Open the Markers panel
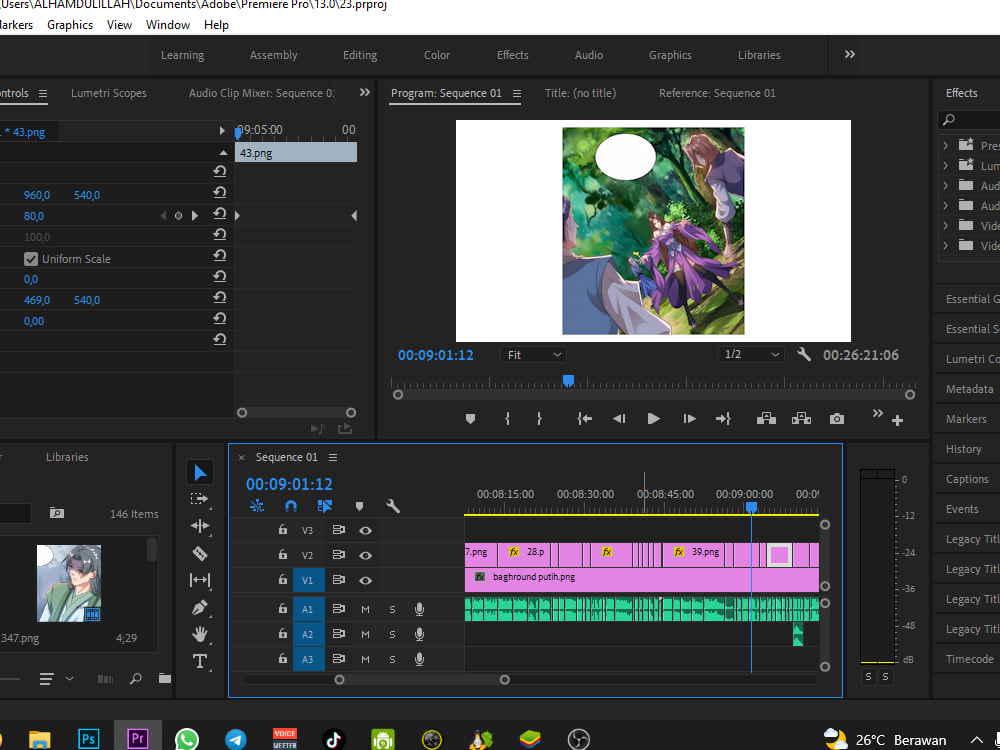This screenshot has height=750, width=1000. pos(966,419)
